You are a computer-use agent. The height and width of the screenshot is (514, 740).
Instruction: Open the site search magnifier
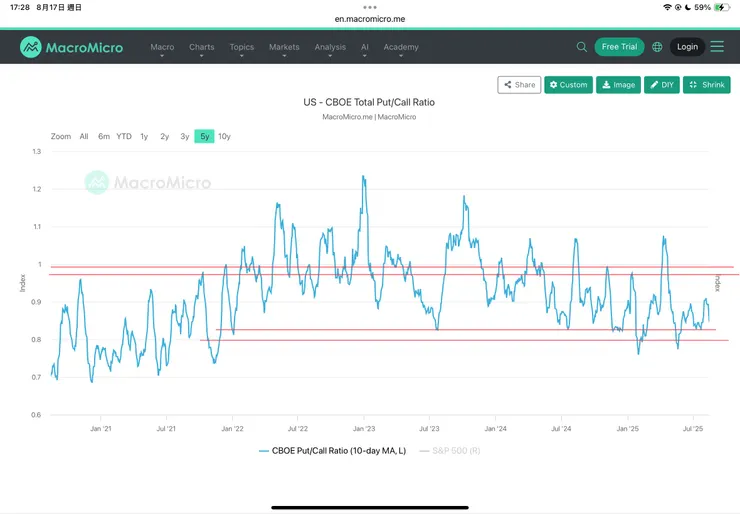point(582,47)
